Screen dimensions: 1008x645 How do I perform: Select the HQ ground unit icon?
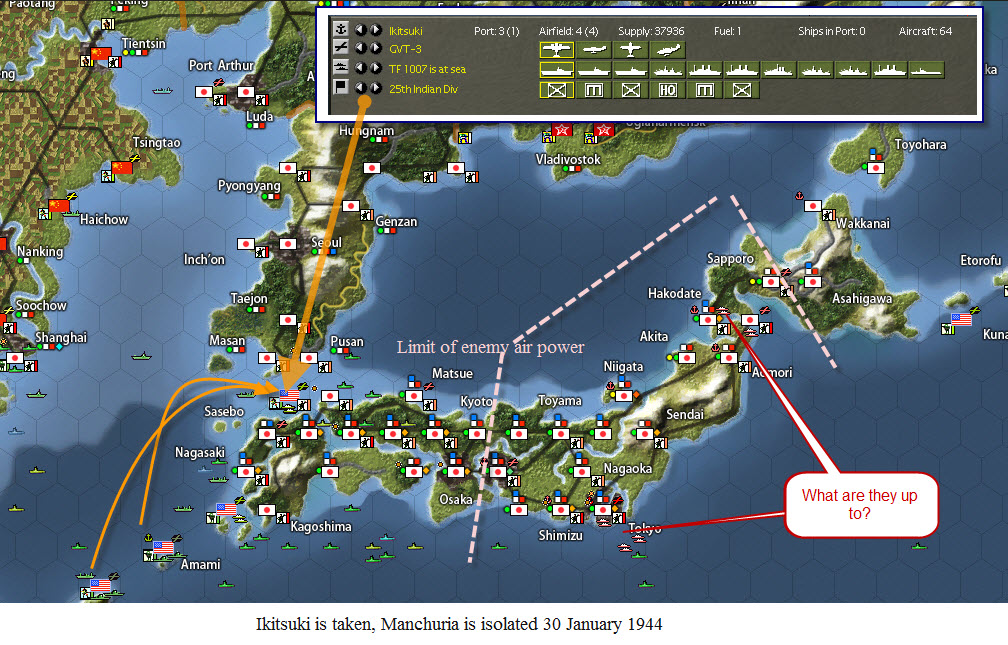click(x=667, y=90)
